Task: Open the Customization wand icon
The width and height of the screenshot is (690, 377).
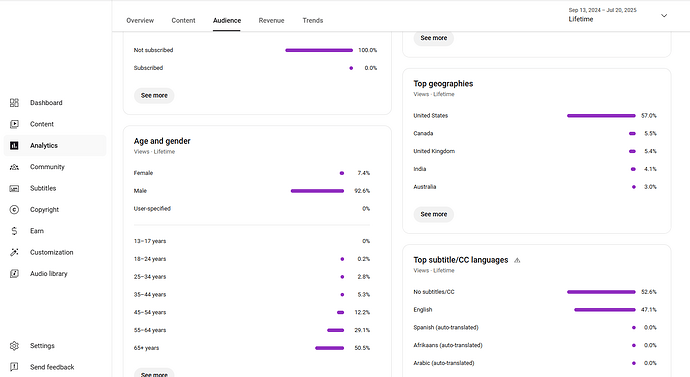Action: click(x=14, y=252)
